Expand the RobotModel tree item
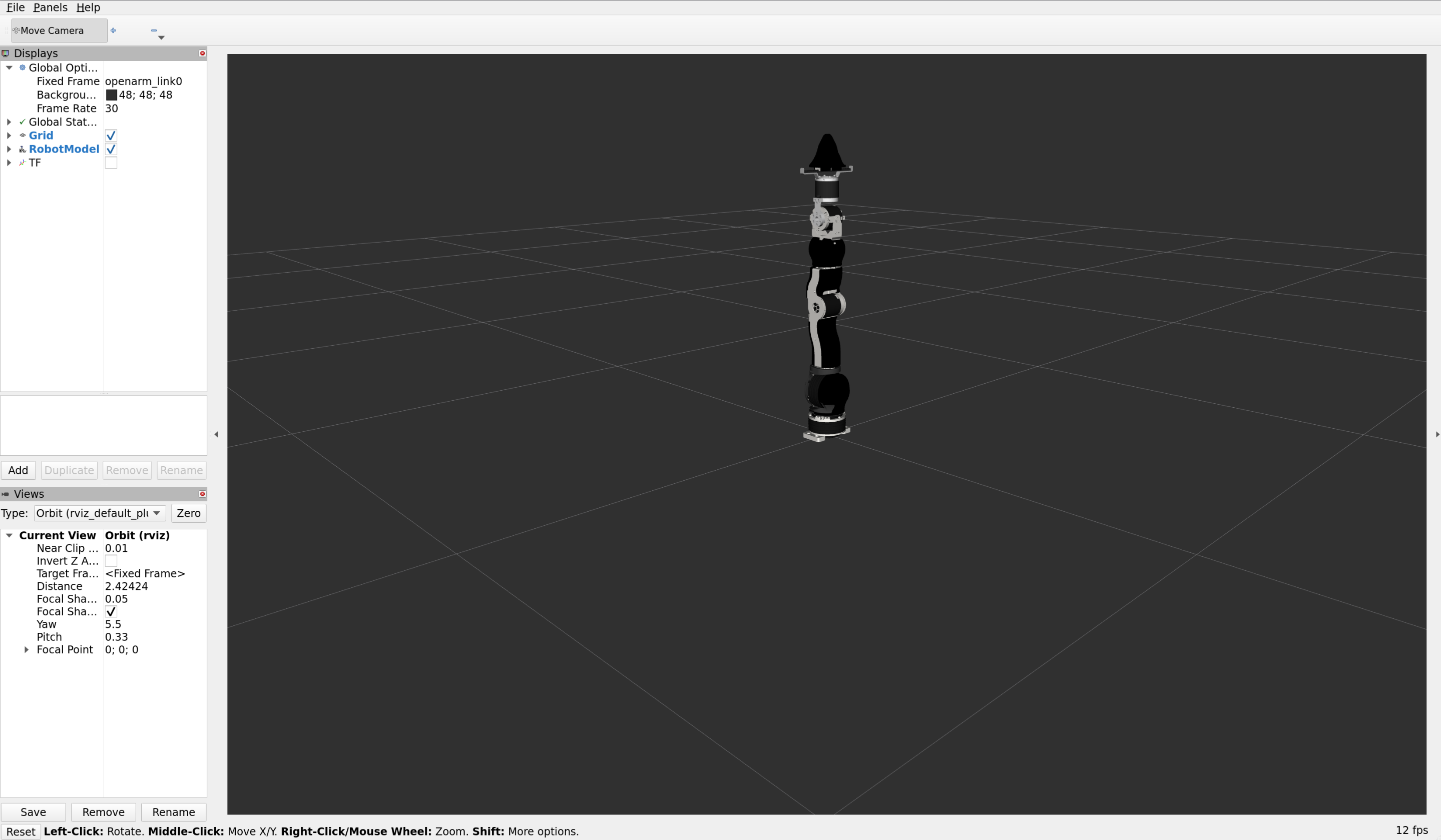The height and width of the screenshot is (840, 1441). (9, 149)
